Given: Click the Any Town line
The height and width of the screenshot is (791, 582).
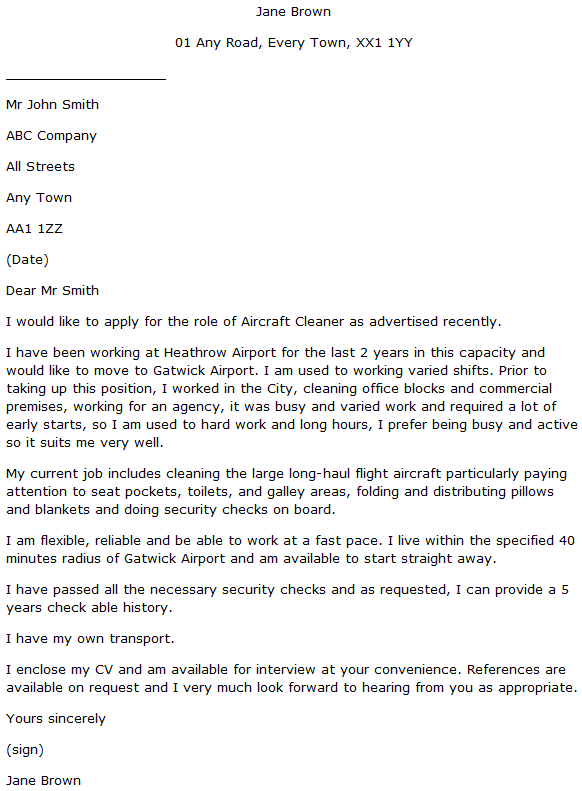Looking at the screenshot, I should [39, 198].
